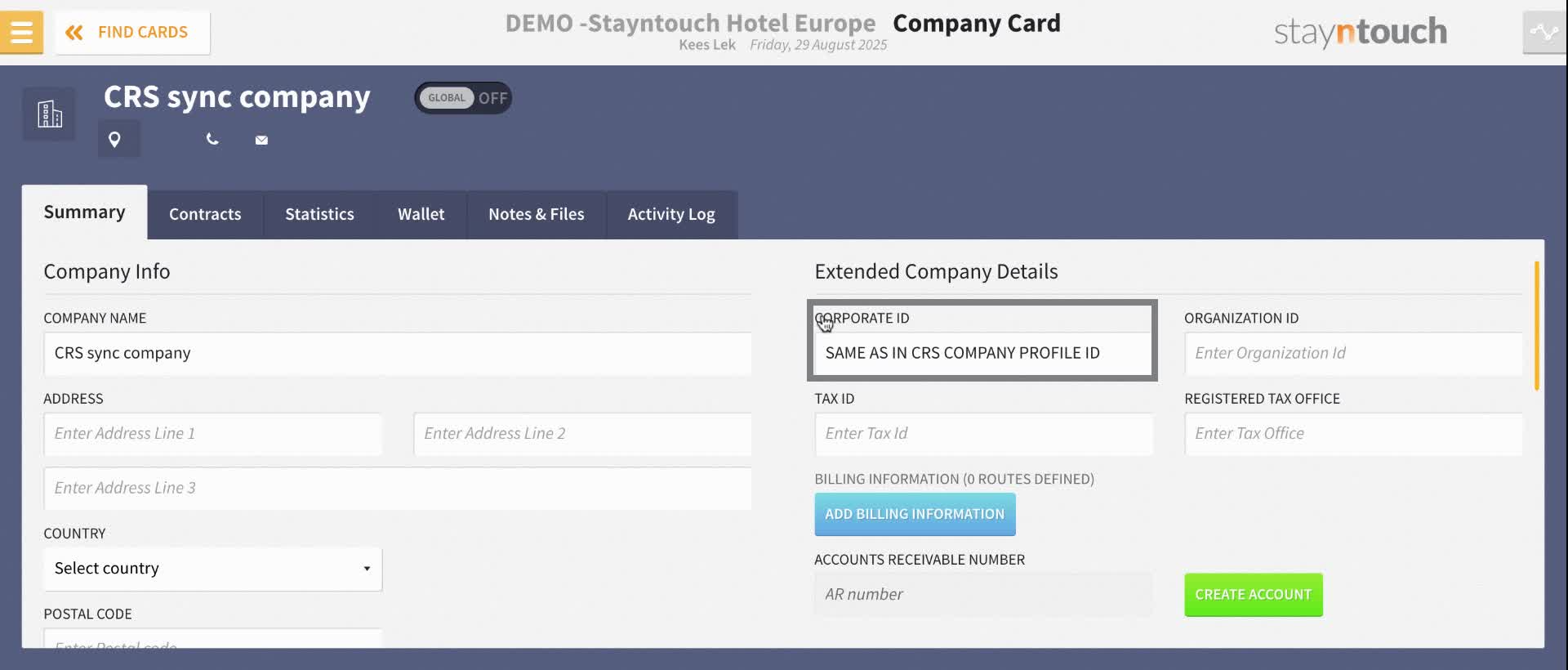This screenshot has height=670, width=1568.
Task: Focus the Address Line 1 field
Action: click(x=212, y=434)
